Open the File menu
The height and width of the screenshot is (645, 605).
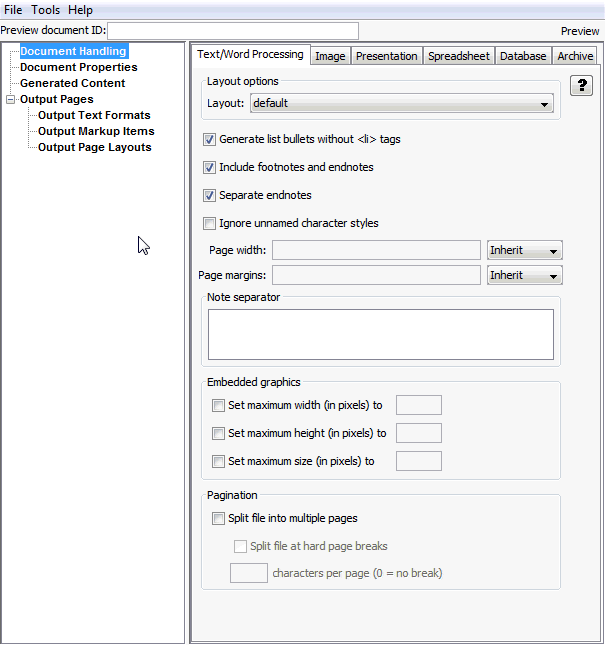pos(13,10)
